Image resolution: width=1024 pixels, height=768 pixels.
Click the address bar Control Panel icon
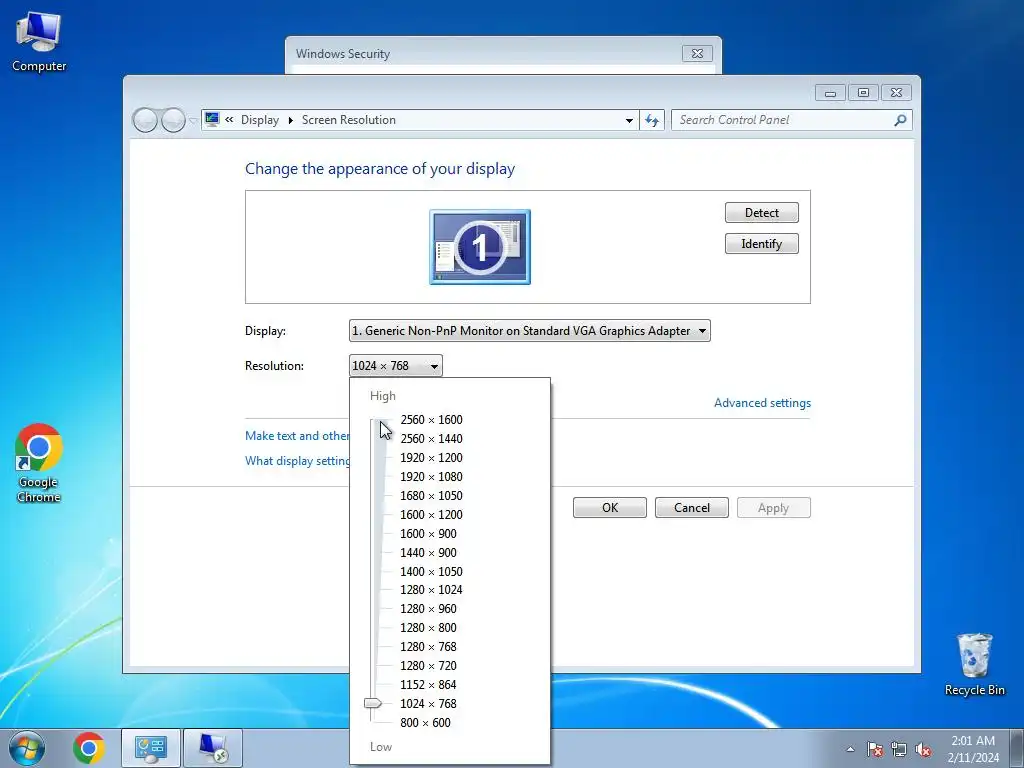[x=212, y=120]
